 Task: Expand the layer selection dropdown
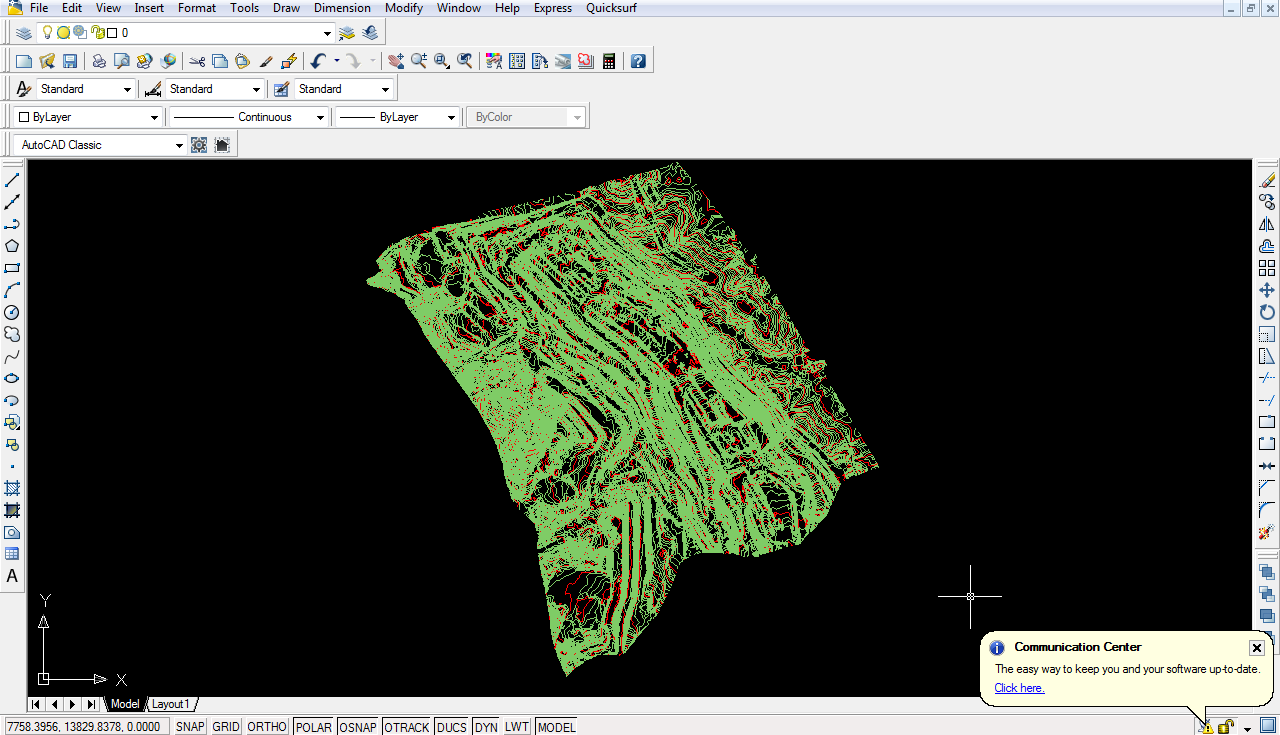(x=327, y=33)
